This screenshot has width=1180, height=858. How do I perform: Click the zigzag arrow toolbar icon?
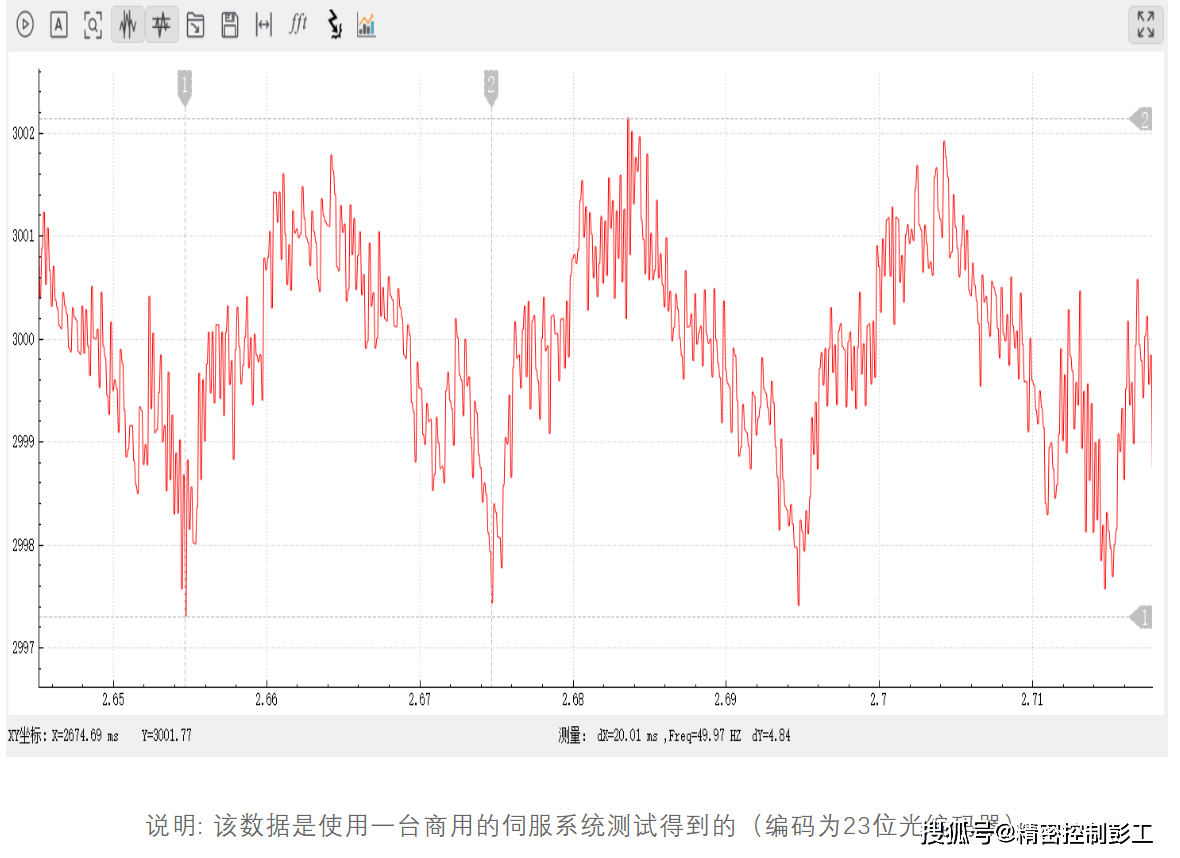coord(334,25)
